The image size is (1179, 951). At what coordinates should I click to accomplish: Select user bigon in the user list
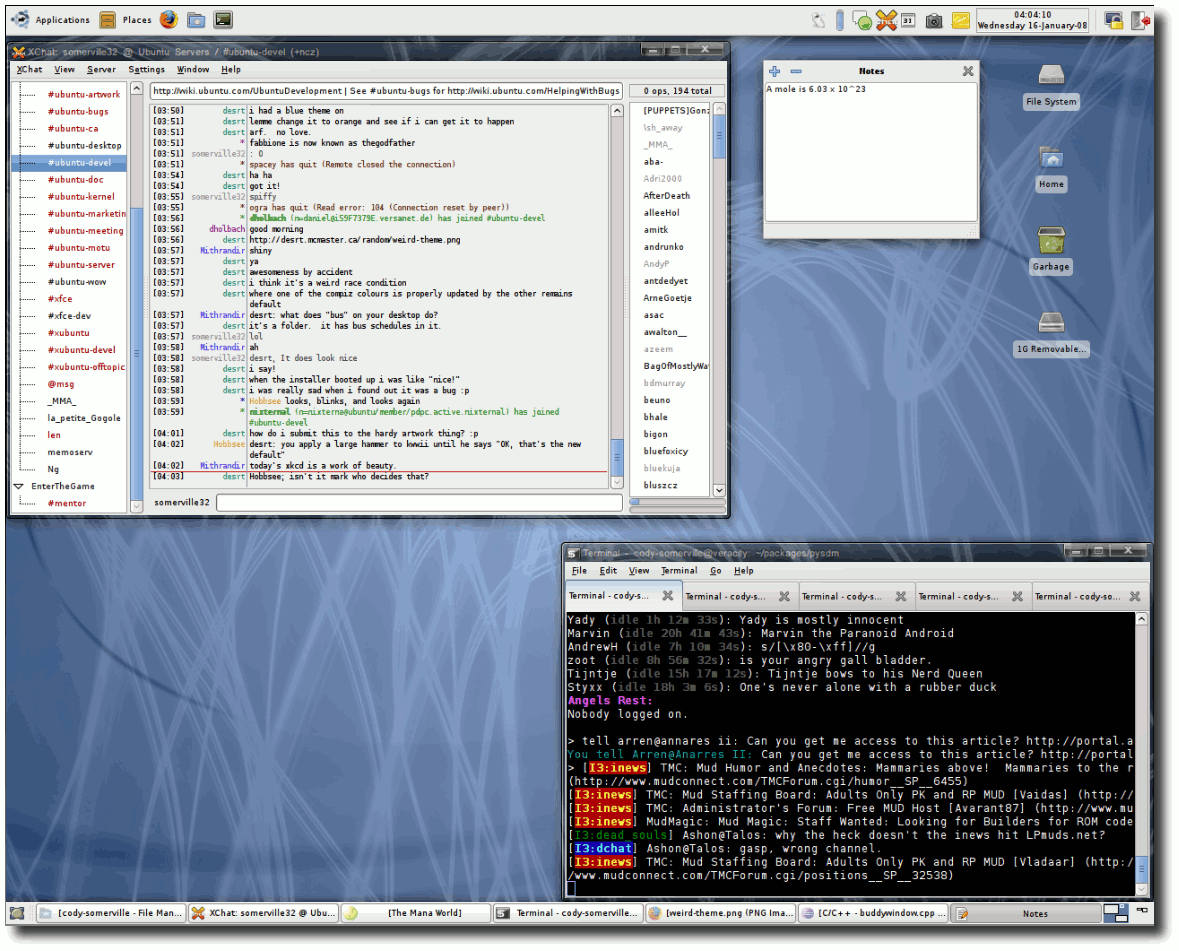[x=655, y=435]
